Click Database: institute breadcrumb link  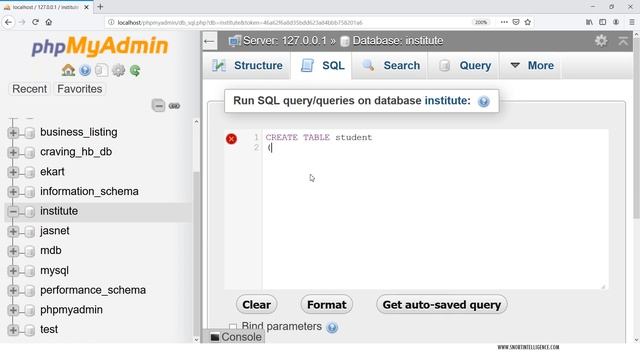pyautogui.click(x=398, y=41)
